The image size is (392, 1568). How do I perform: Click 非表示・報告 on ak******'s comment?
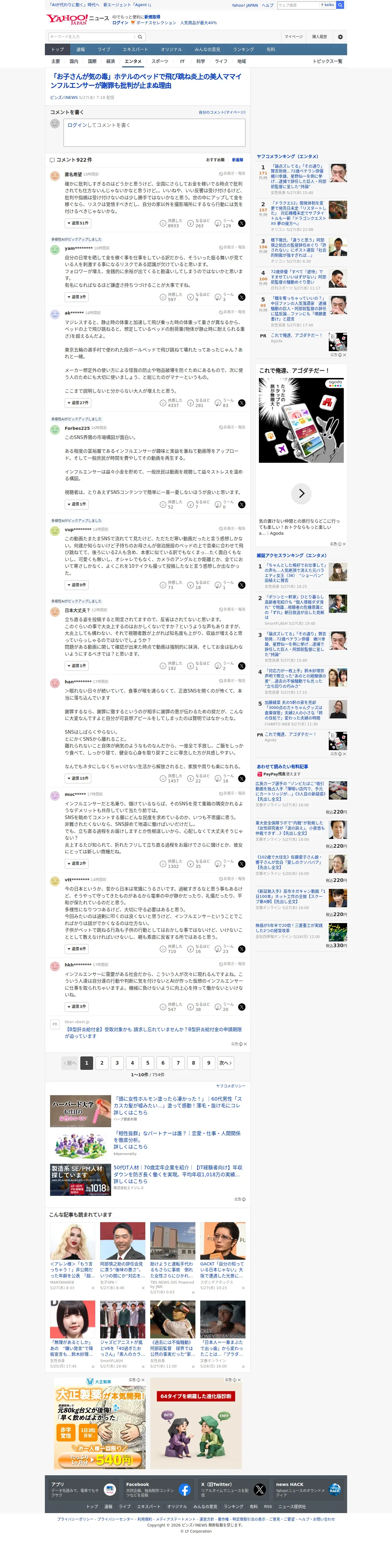click(232, 312)
